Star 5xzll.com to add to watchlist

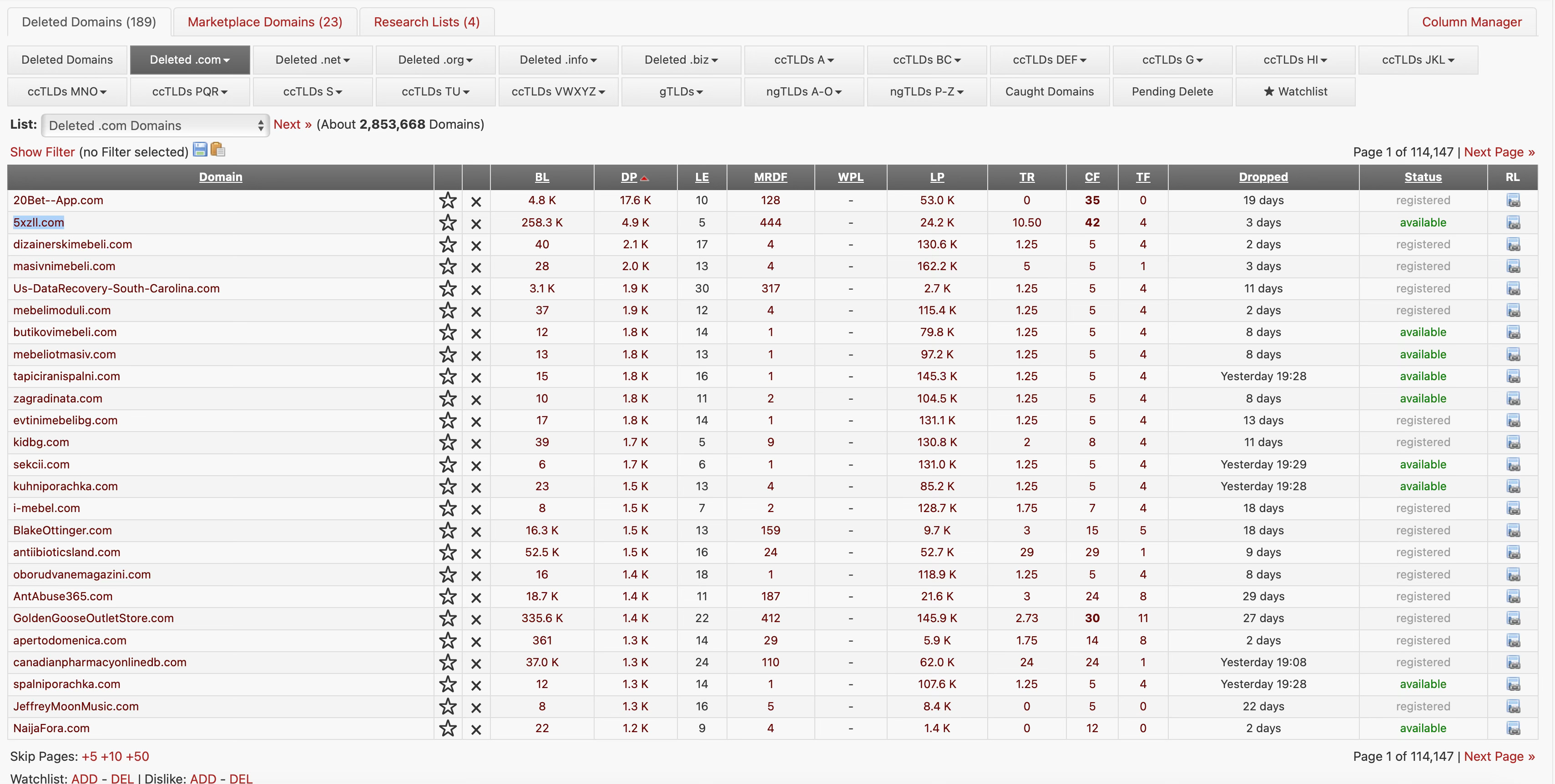447,223
